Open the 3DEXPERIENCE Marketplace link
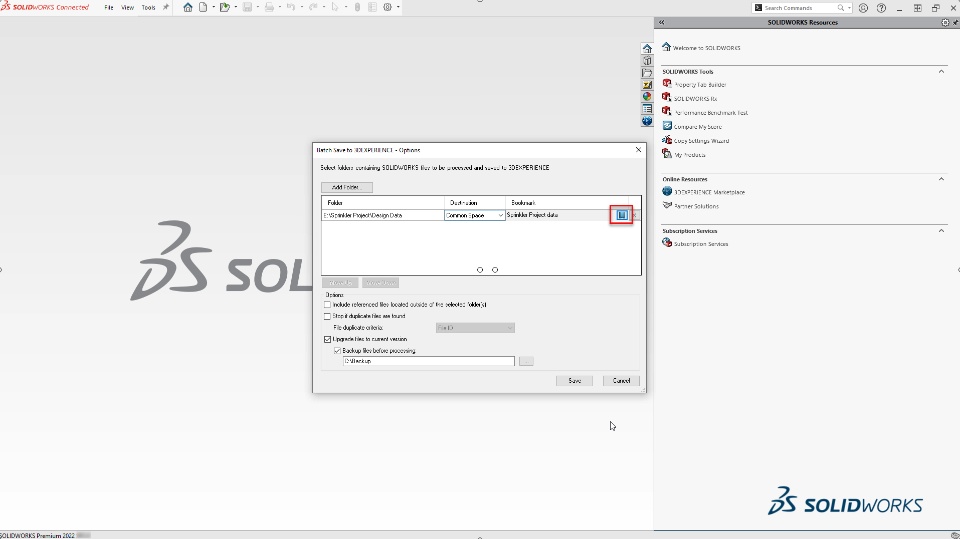The width and height of the screenshot is (960, 539). pos(709,192)
